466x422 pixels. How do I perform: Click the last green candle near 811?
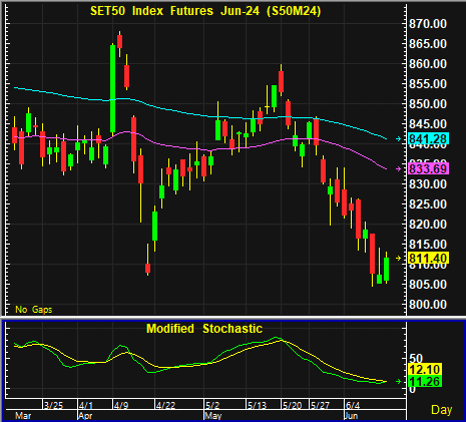(x=386, y=269)
